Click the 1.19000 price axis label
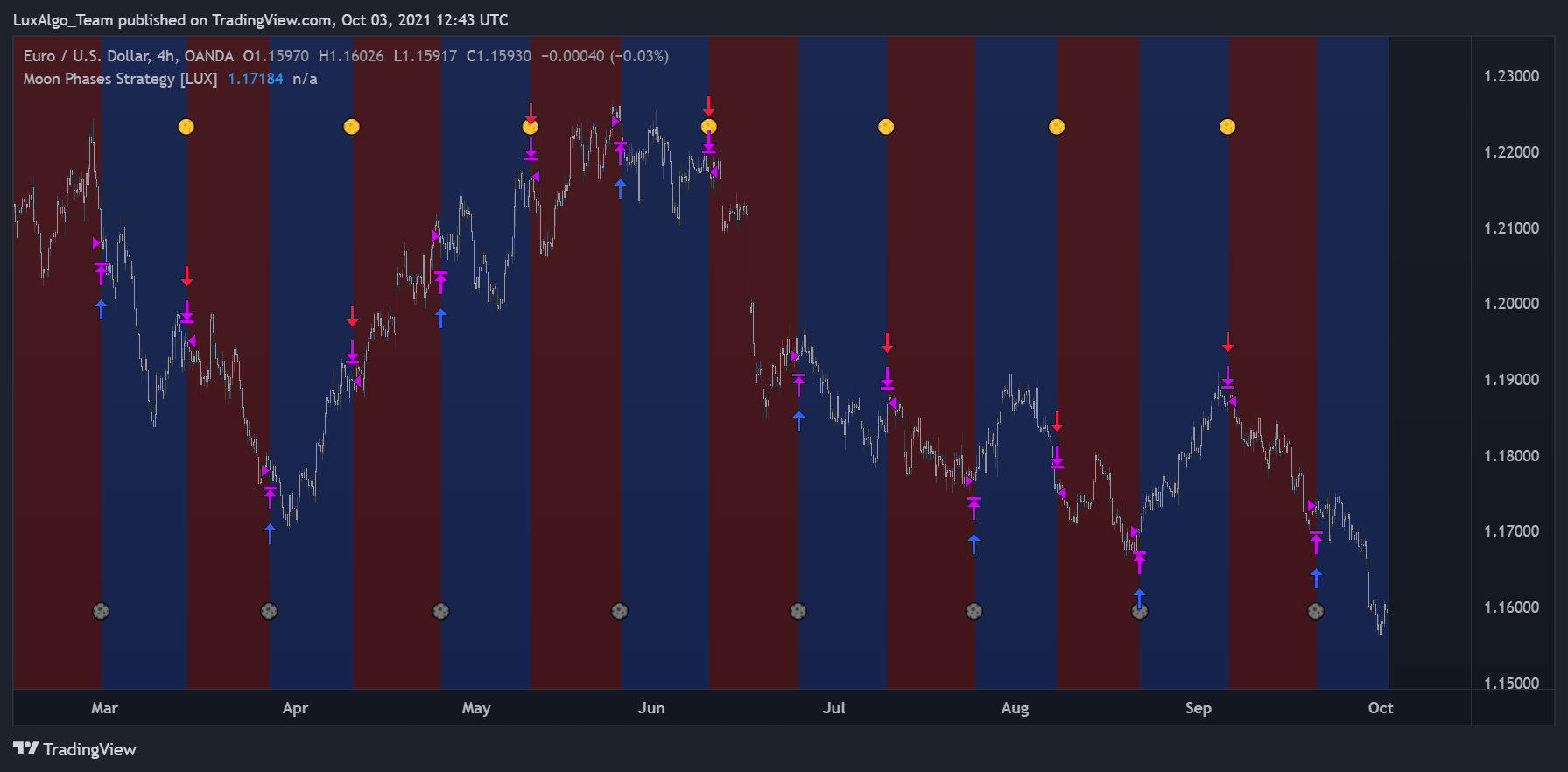Screen dimensions: 1568x772 tap(1511, 380)
